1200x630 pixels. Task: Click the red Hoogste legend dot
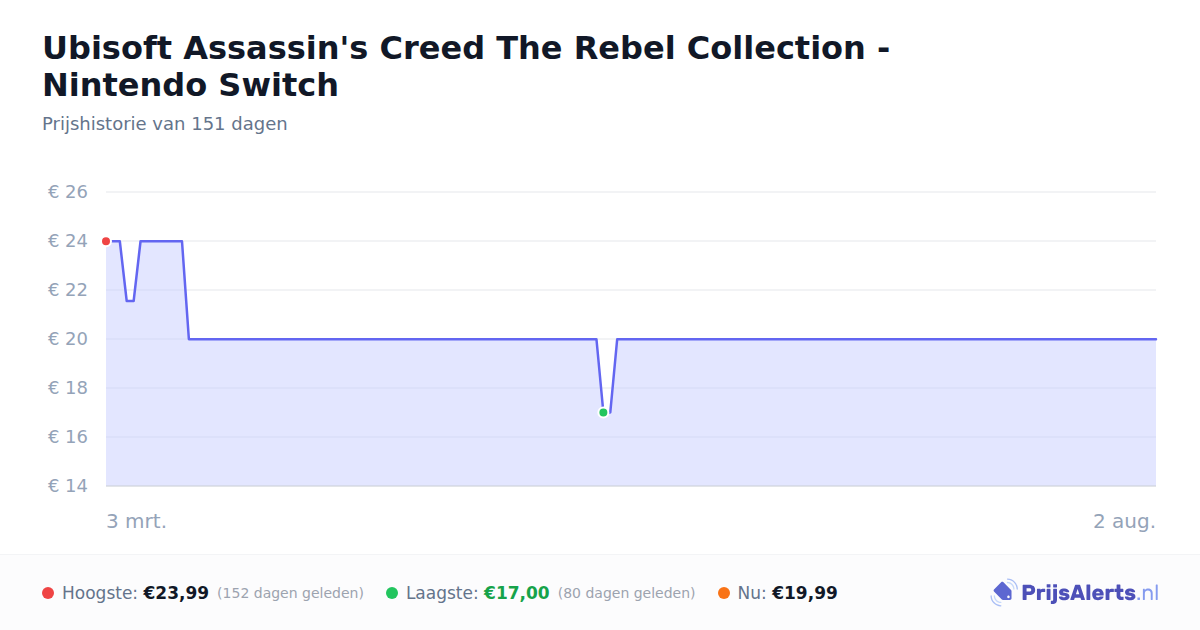tap(48, 593)
